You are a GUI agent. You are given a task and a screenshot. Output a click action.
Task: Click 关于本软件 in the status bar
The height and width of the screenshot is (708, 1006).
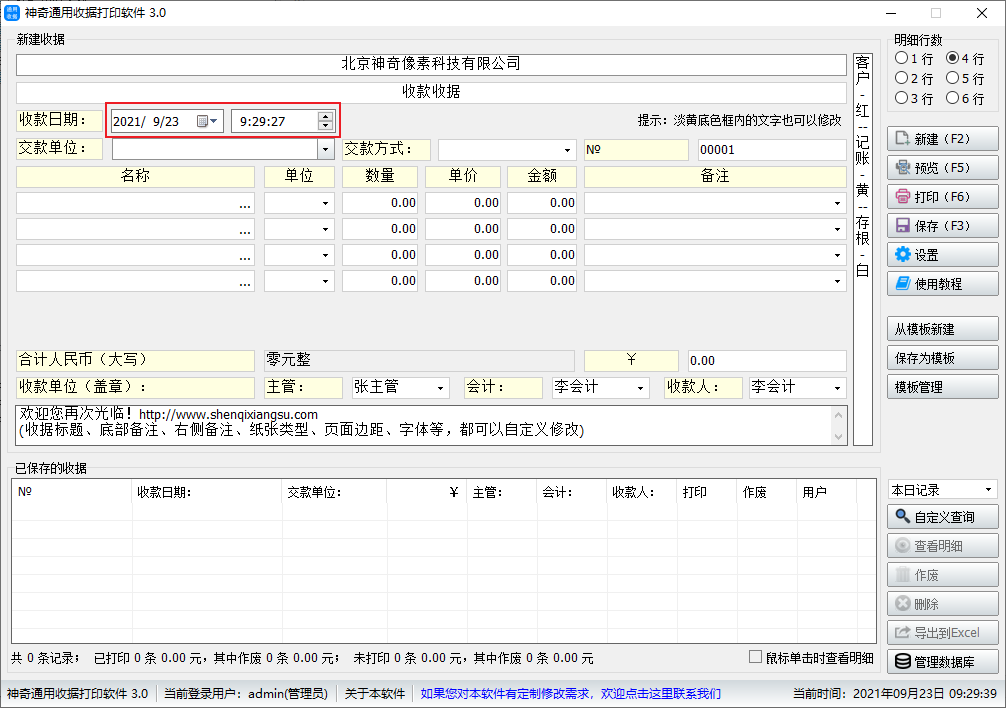[375, 693]
